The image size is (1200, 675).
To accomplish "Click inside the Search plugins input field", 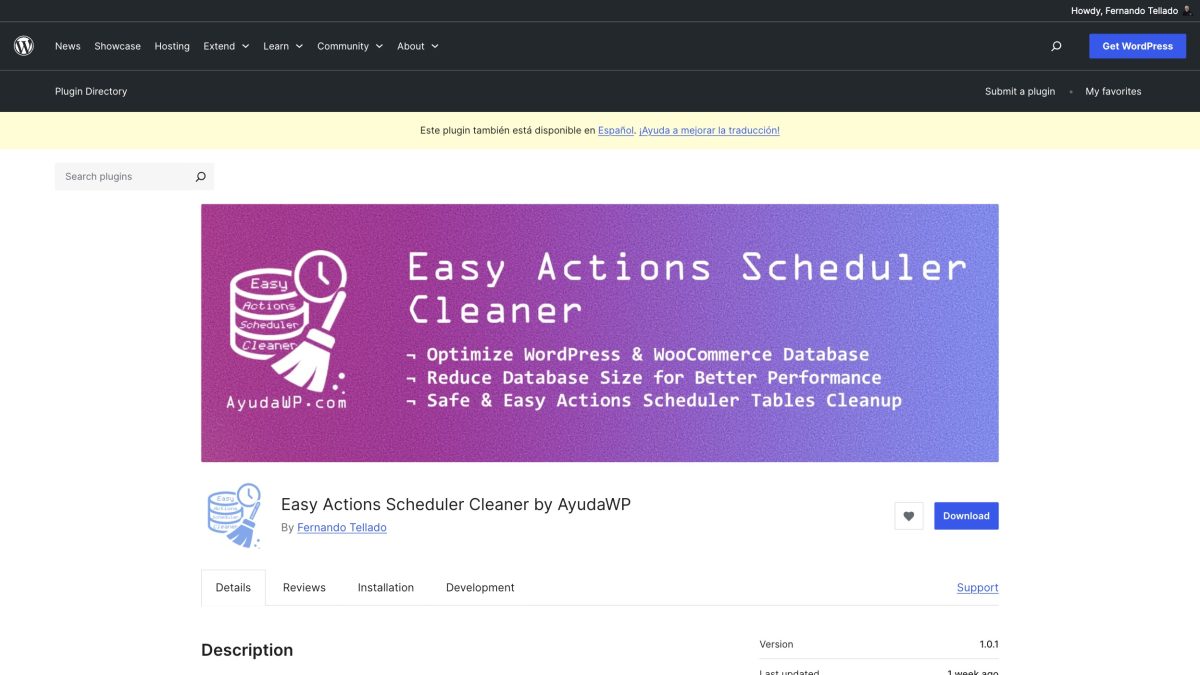I will tap(120, 176).
